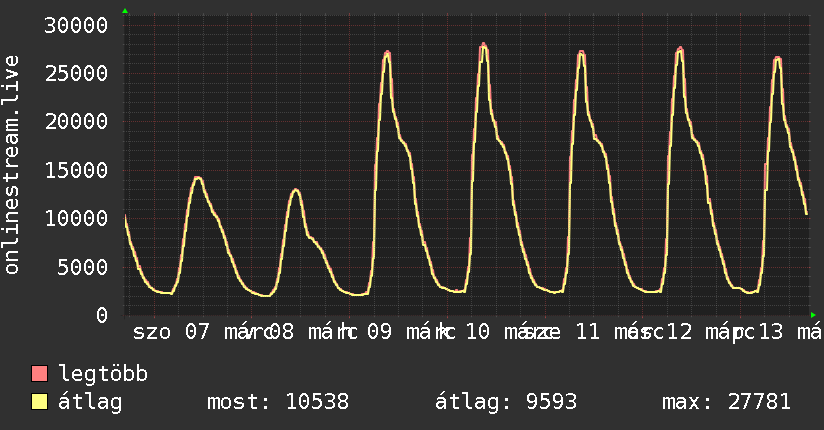Screen dimensions: 824x430
Task: Click the vertical onlinestream.live axis title
Action: [x=12, y=165]
